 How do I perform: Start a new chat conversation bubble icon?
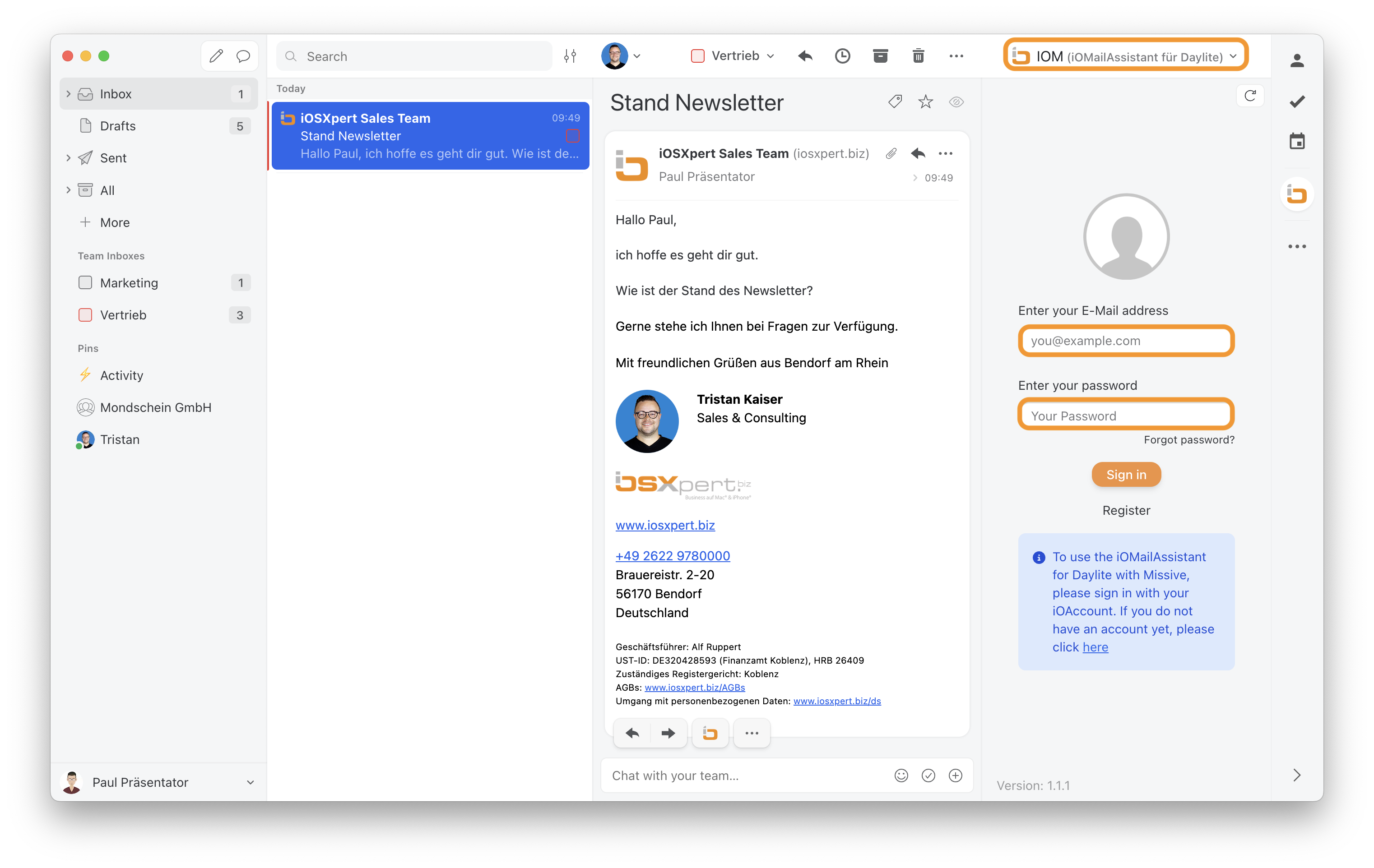[244, 56]
